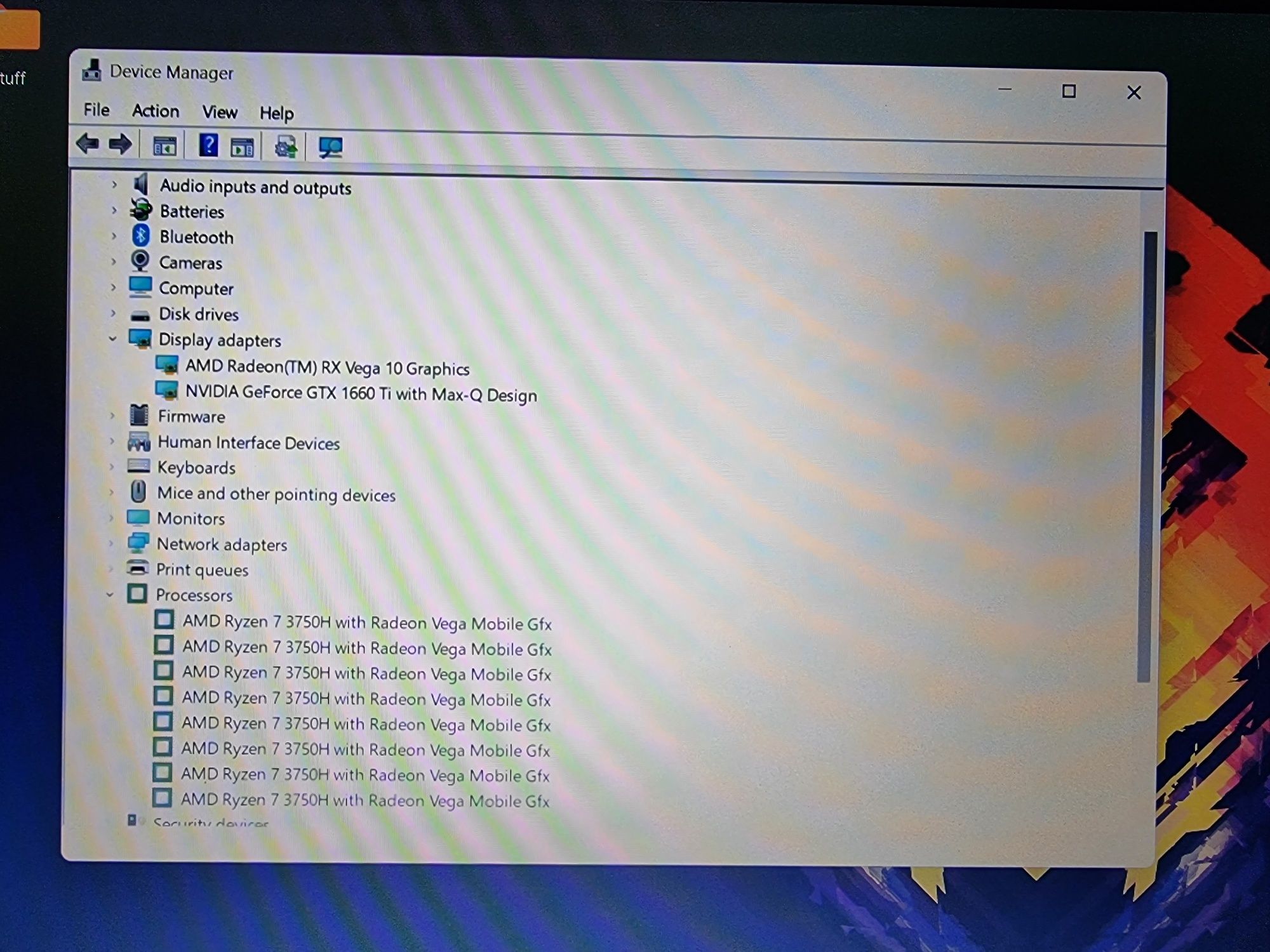Screen dimensions: 1270x952
Task: Select the first AMD Ryzen 7 3750H processor entry
Action: point(367,623)
